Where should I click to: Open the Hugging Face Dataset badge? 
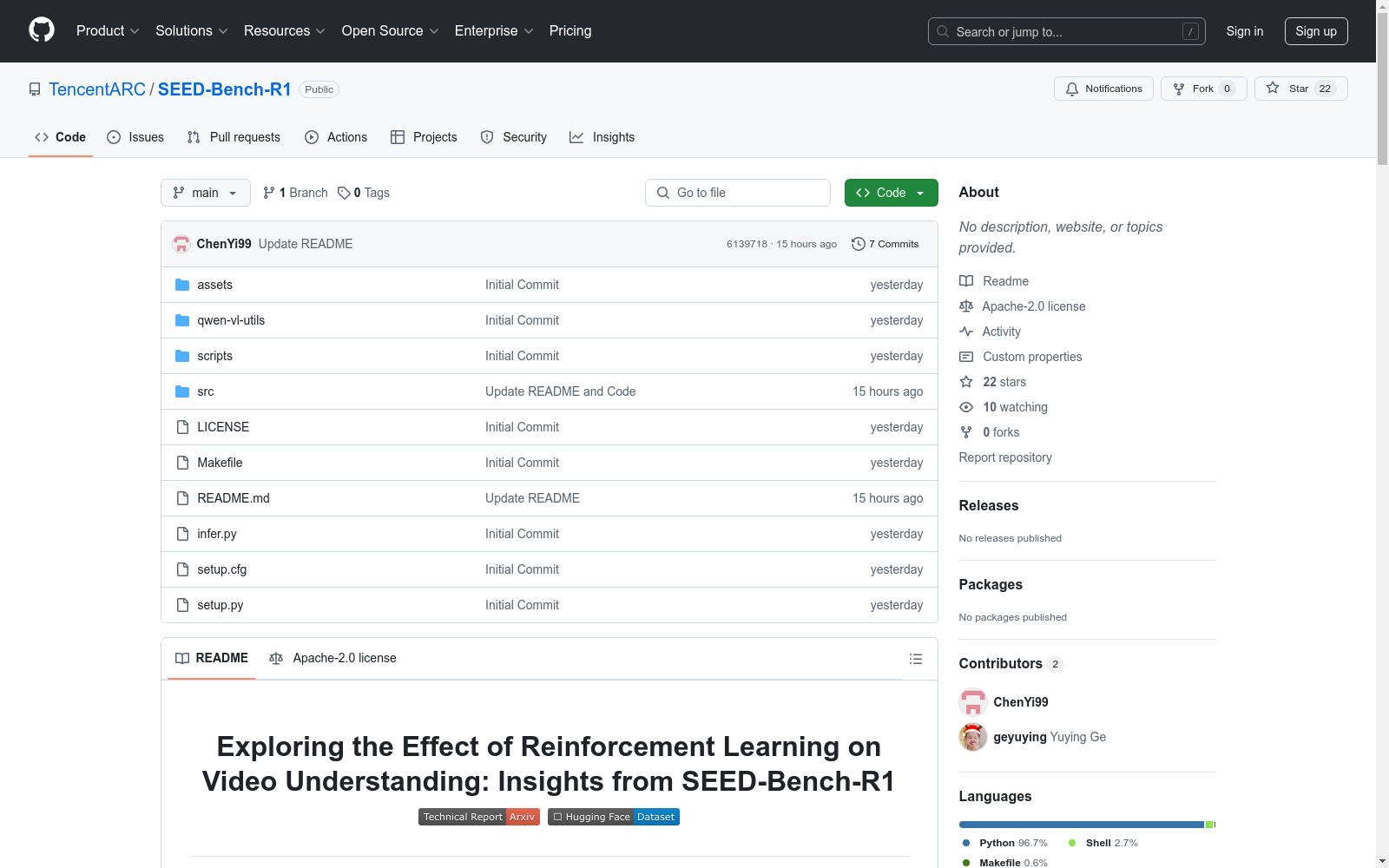coord(614,817)
